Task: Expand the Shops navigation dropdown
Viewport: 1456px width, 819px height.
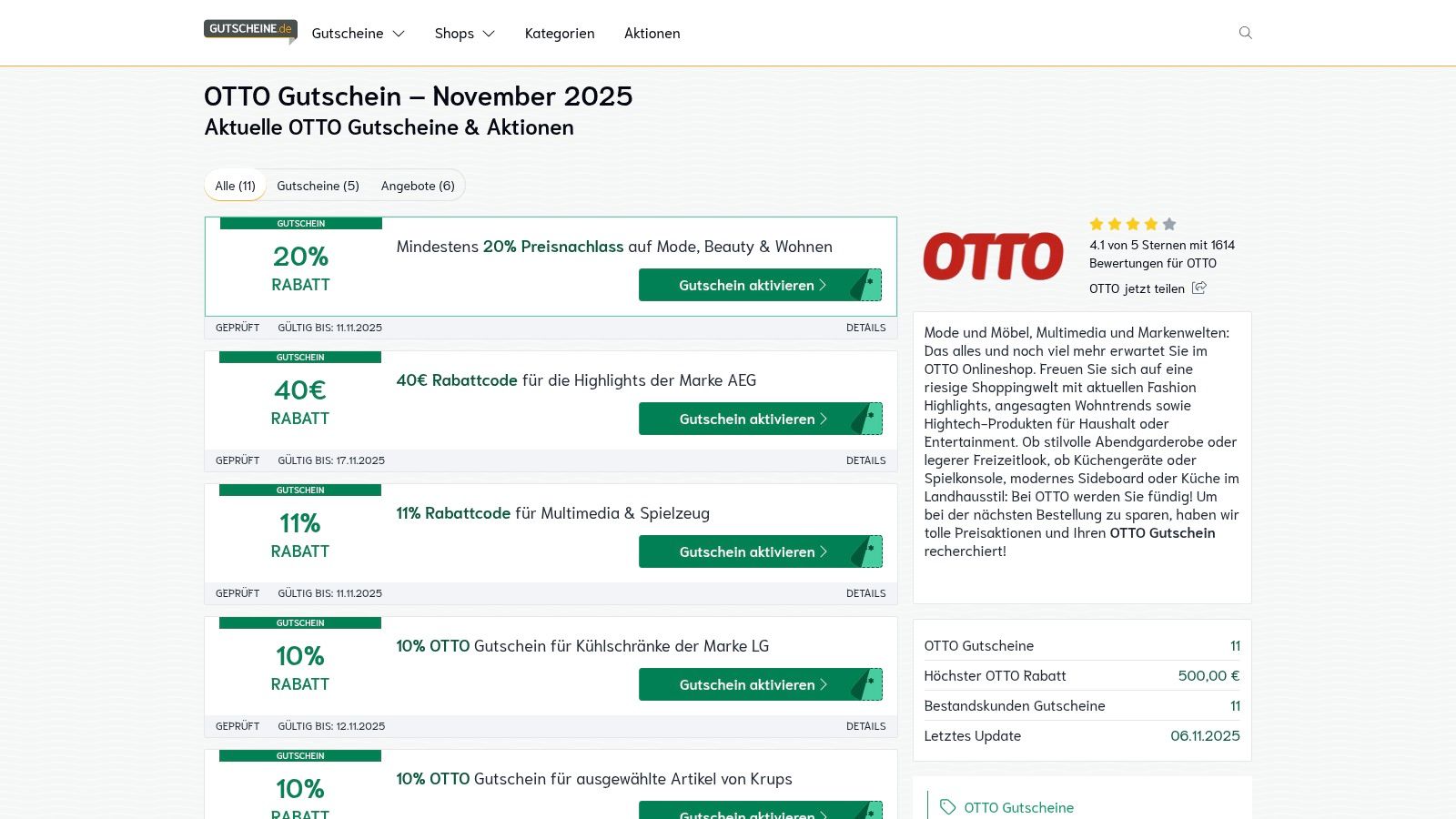Action: 464,33
